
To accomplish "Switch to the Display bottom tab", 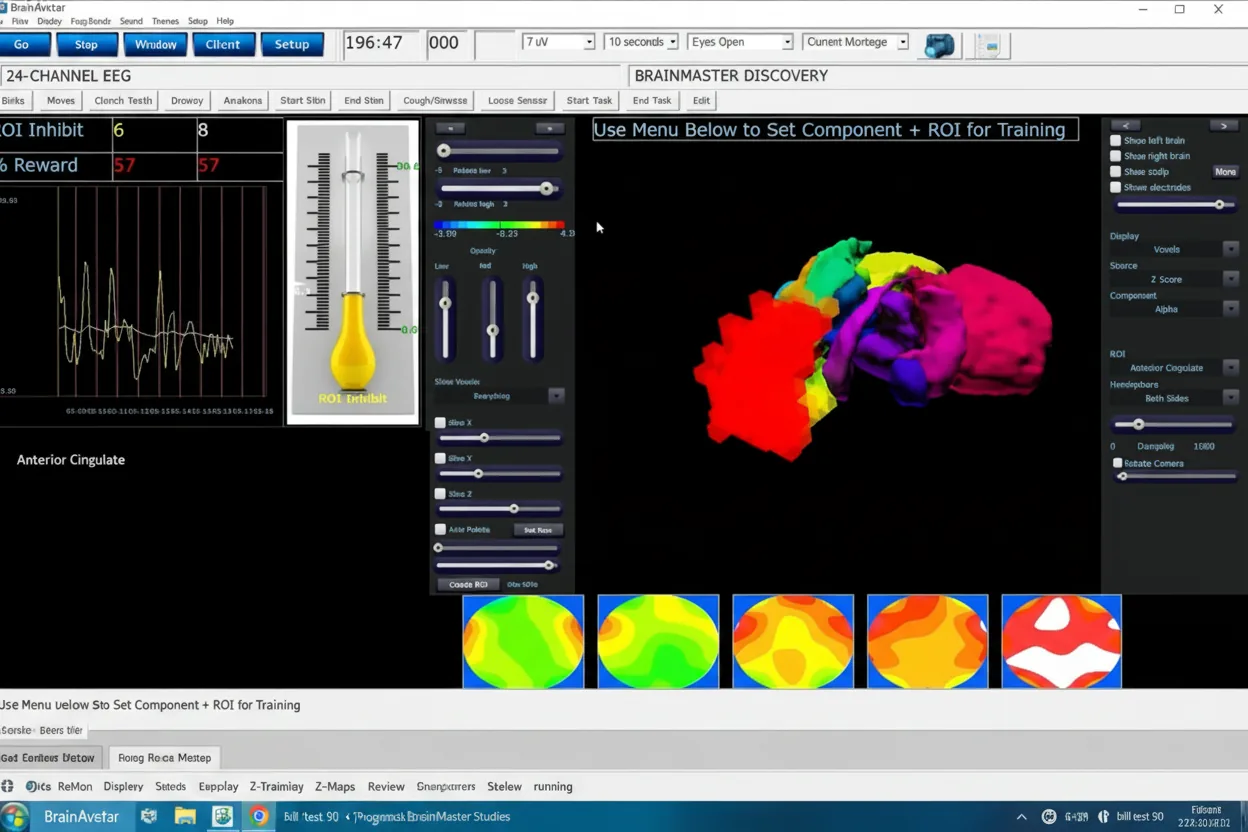I will pyautogui.click(x=123, y=786).
